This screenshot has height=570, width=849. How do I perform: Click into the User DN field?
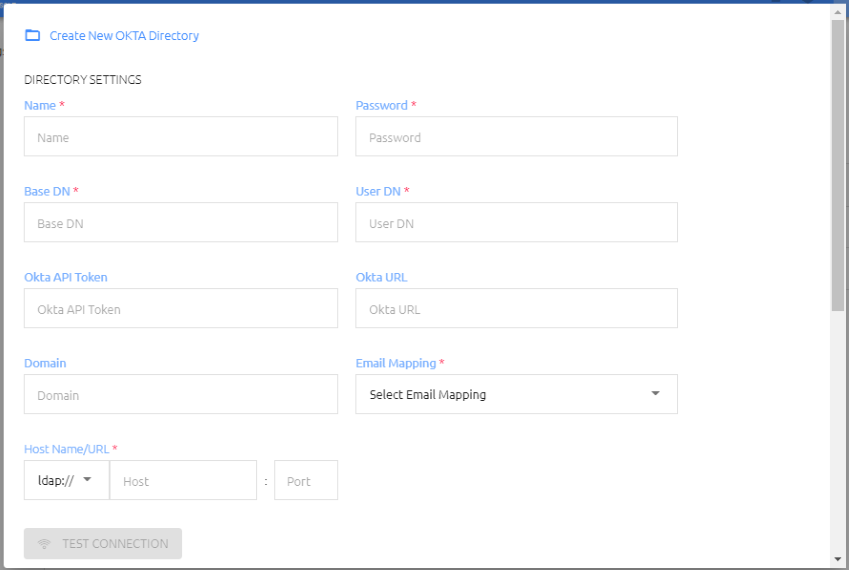point(516,222)
